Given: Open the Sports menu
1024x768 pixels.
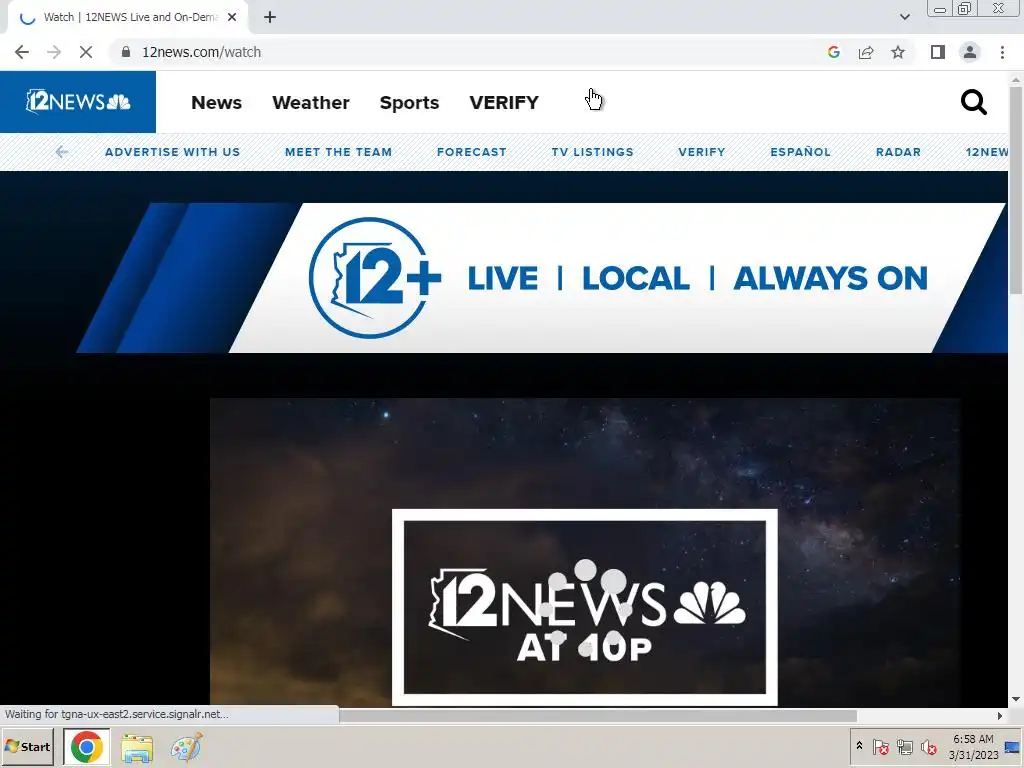Looking at the screenshot, I should tap(409, 103).
